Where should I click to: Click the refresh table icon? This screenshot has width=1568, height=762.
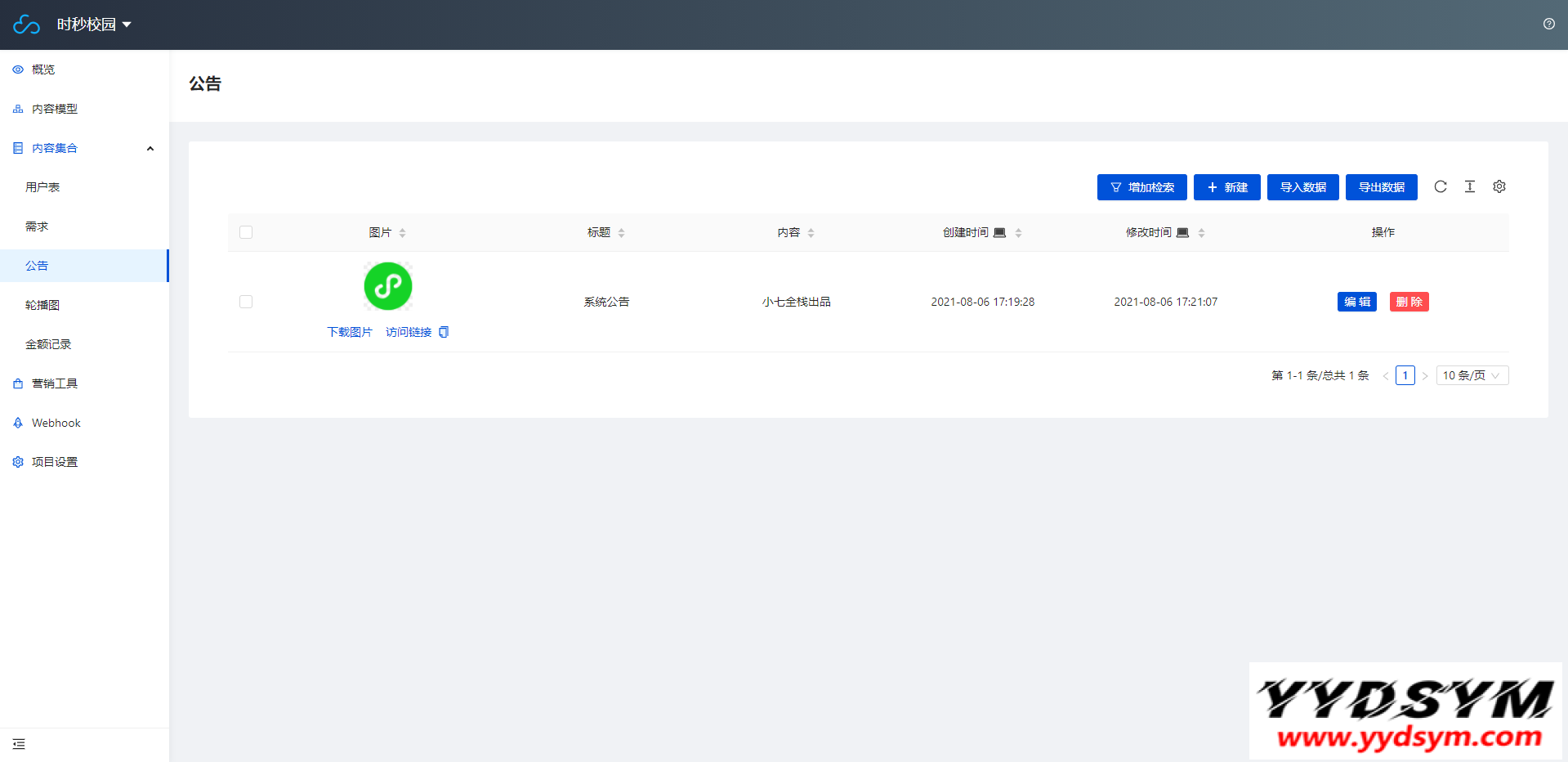pos(1441,186)
